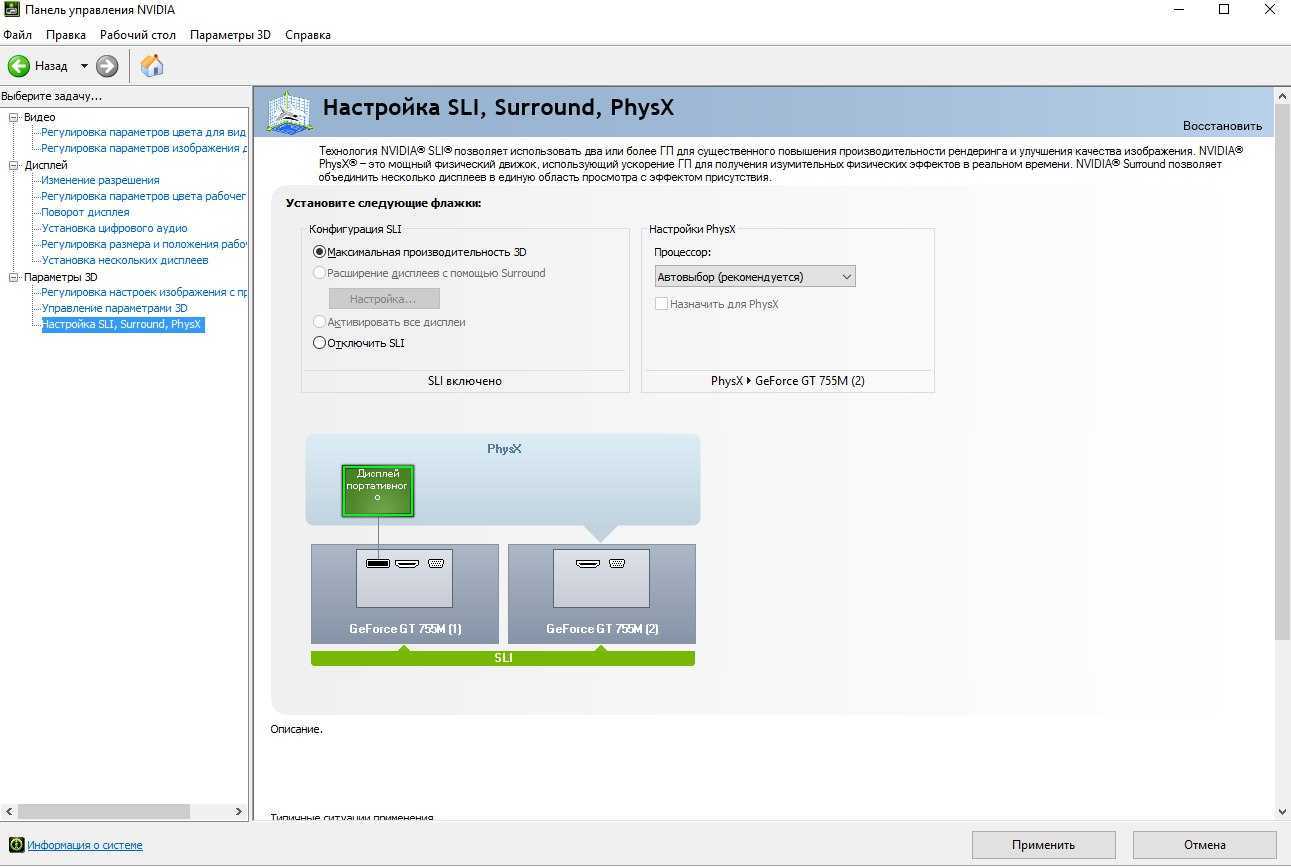This screenshot has height=867, width=1291.
Task: Collapse the "Параметры 3D" tree section
Action: [x=14, y=277]
